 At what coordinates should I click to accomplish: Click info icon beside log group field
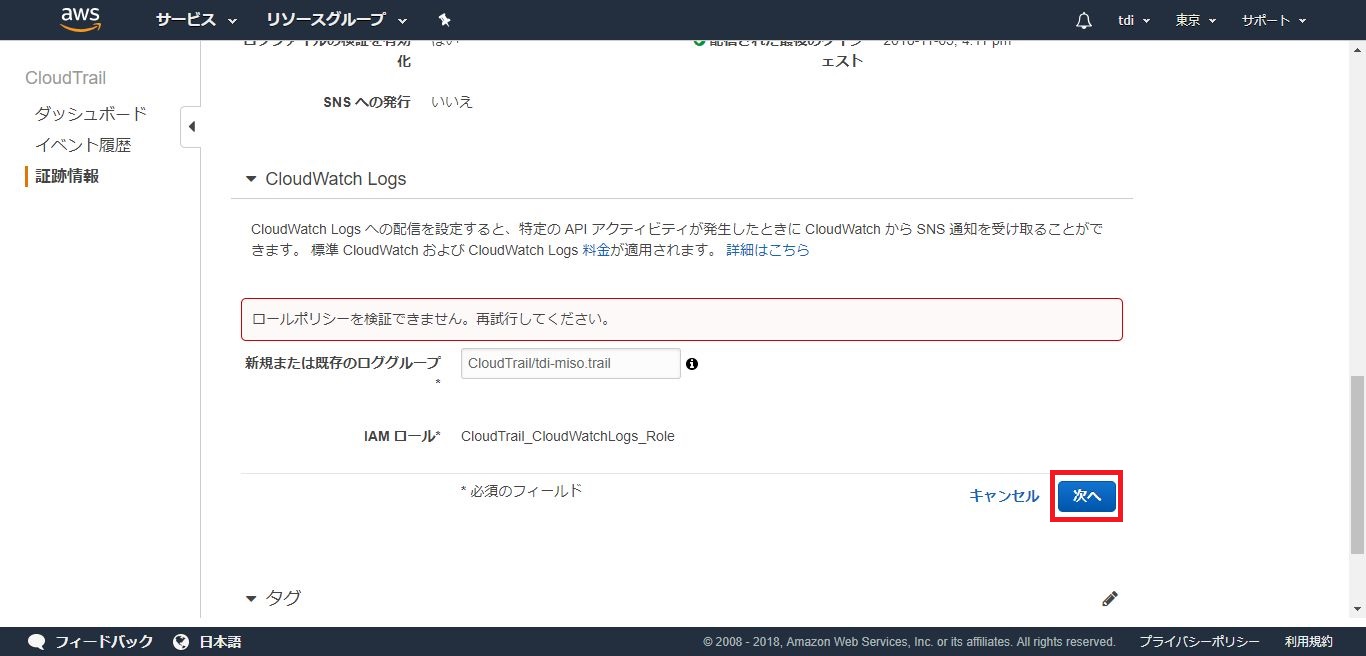[692, 364]
